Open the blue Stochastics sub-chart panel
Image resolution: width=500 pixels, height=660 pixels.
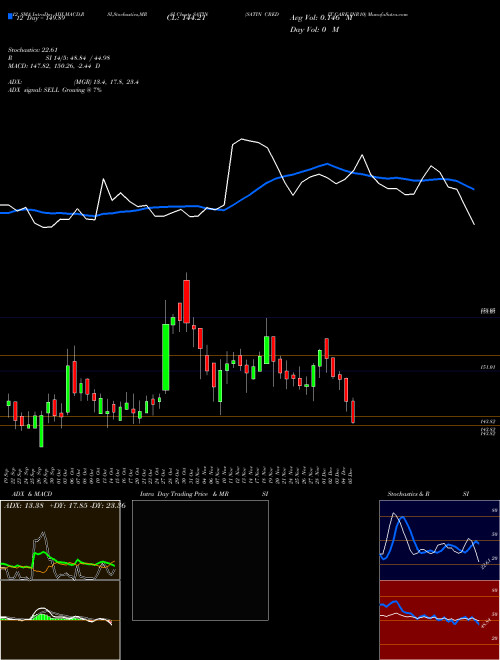tap(439, 540)
